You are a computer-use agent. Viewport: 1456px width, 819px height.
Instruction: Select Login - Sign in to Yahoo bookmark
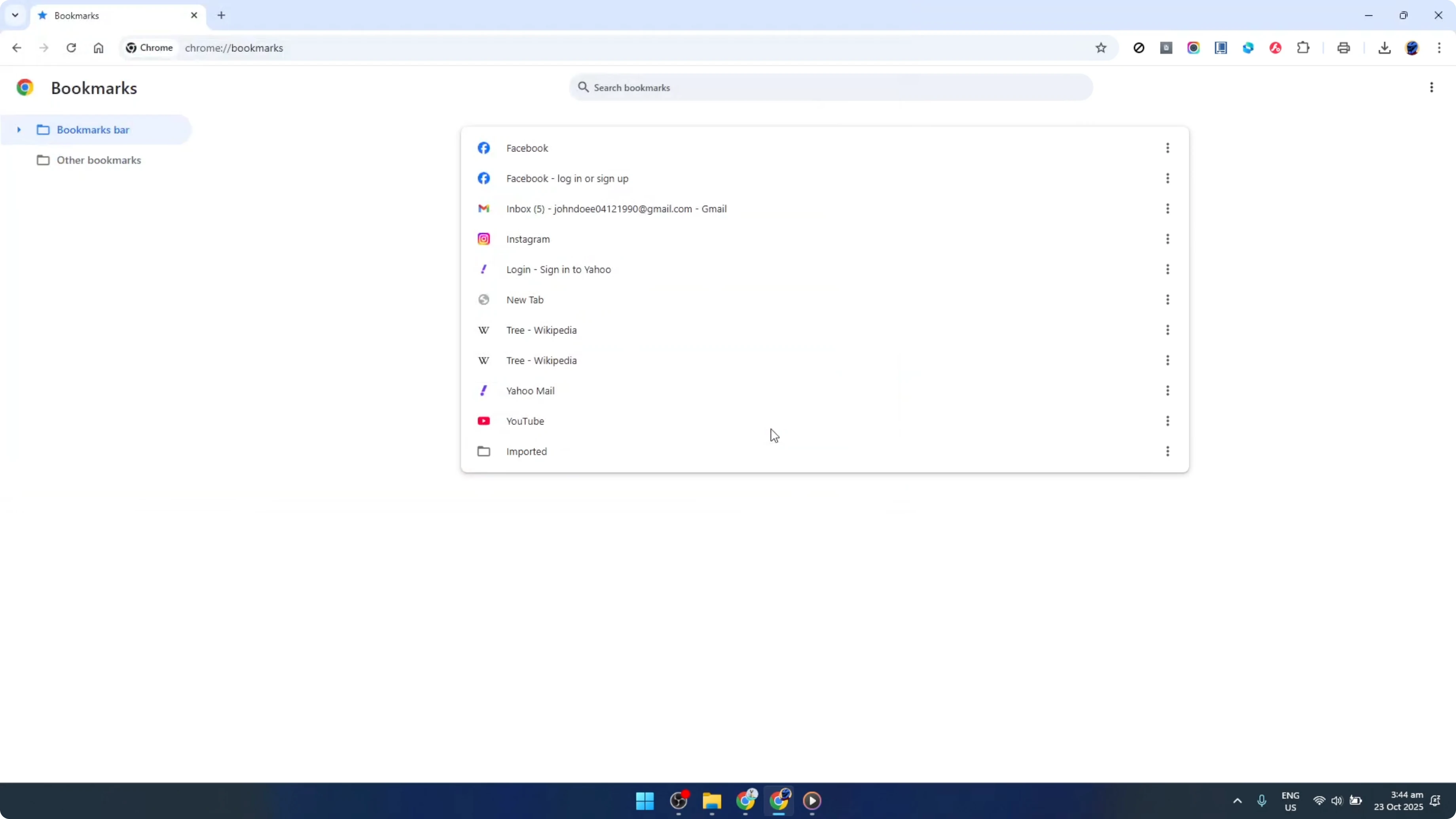pos(825,269)
